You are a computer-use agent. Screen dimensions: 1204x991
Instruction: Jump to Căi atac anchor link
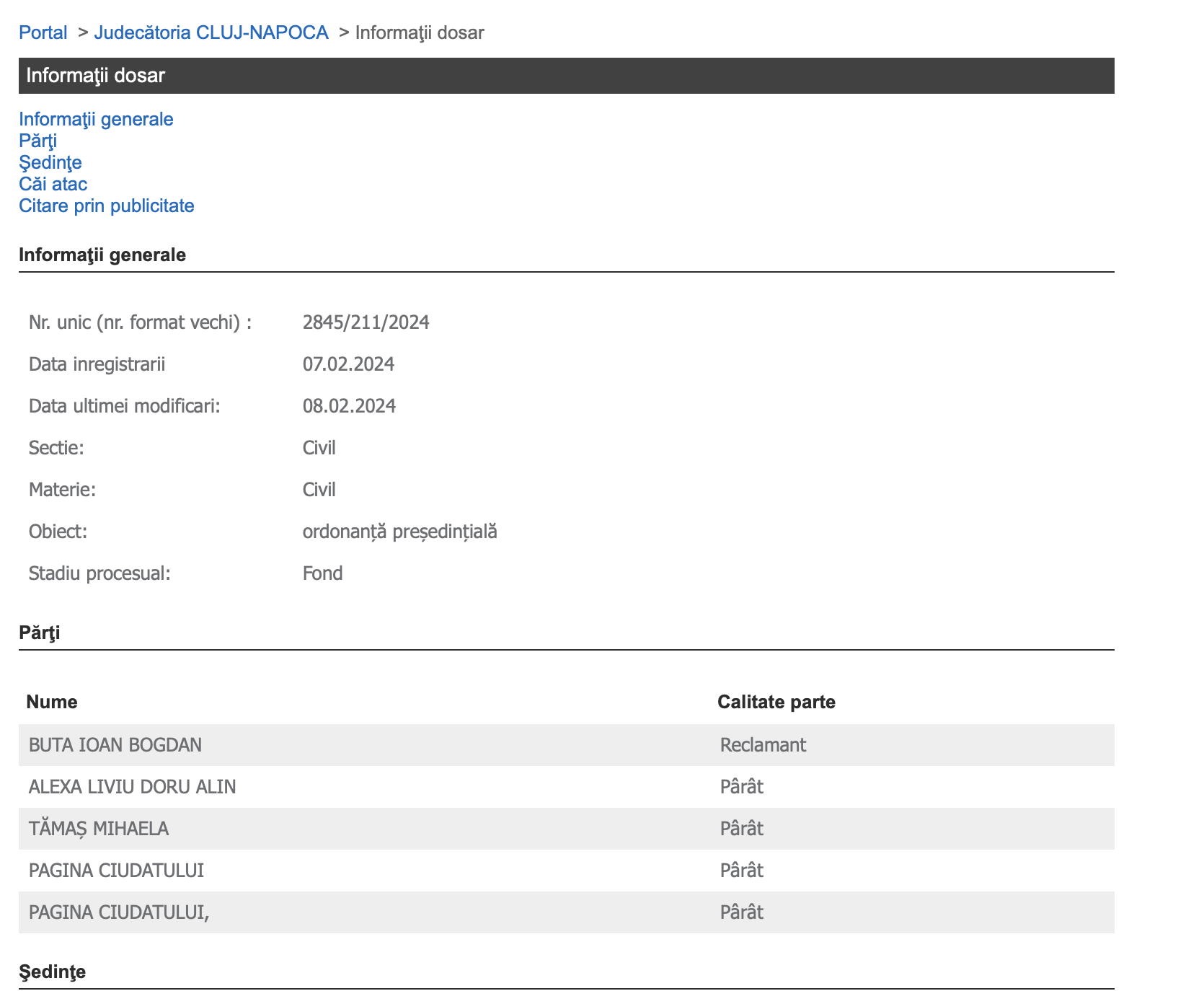coord(53,184)
